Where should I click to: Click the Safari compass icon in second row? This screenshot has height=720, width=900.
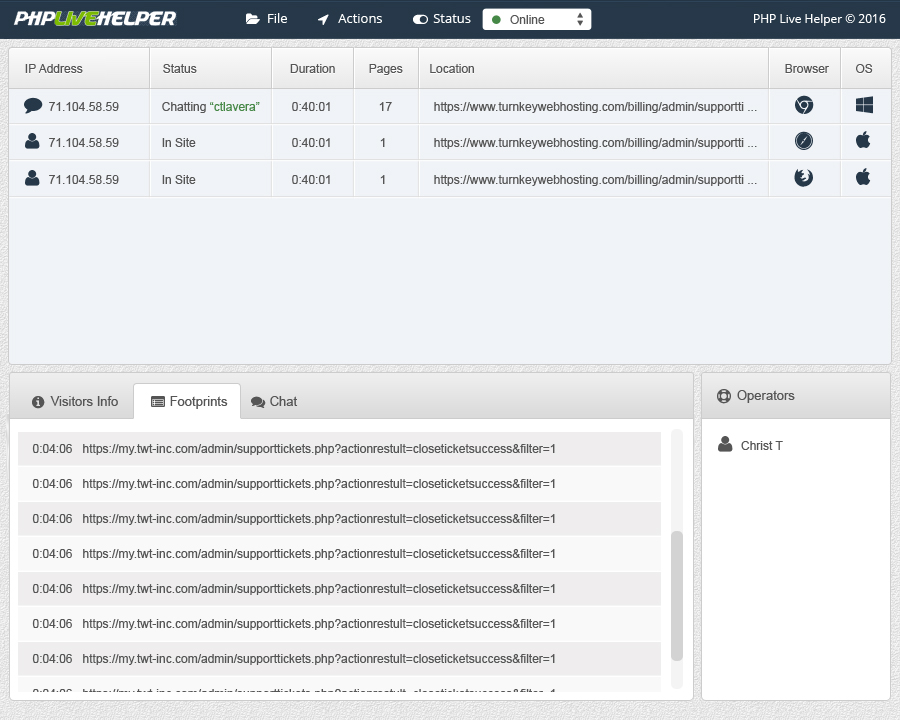click(x=803, y=141)
